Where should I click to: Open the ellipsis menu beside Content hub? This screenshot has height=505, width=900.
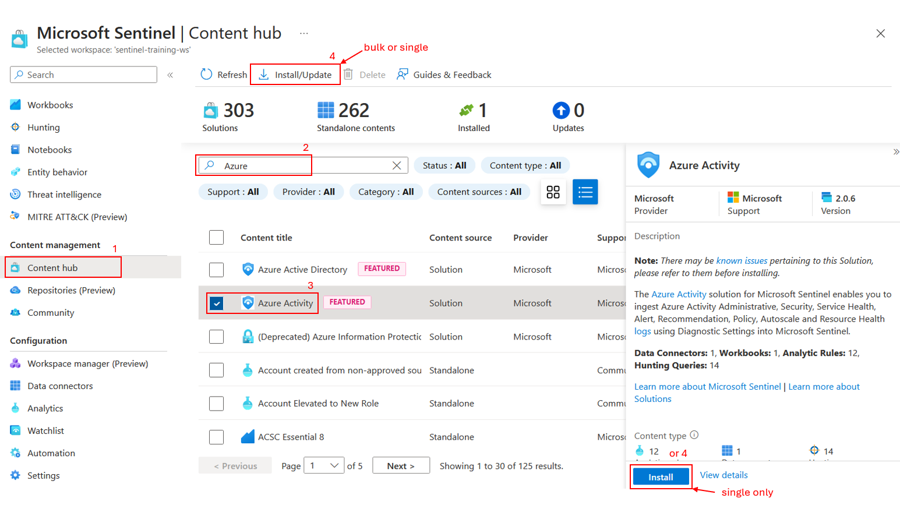click(x=304, y=33)
